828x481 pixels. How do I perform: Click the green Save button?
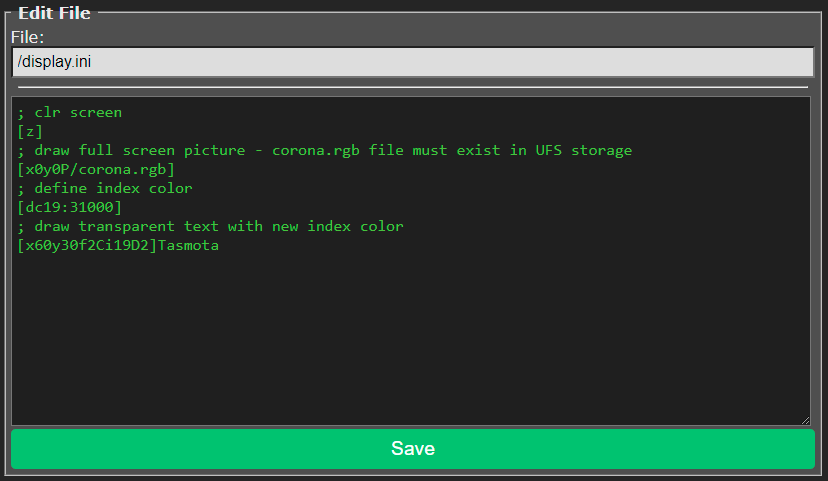[413, 448]
